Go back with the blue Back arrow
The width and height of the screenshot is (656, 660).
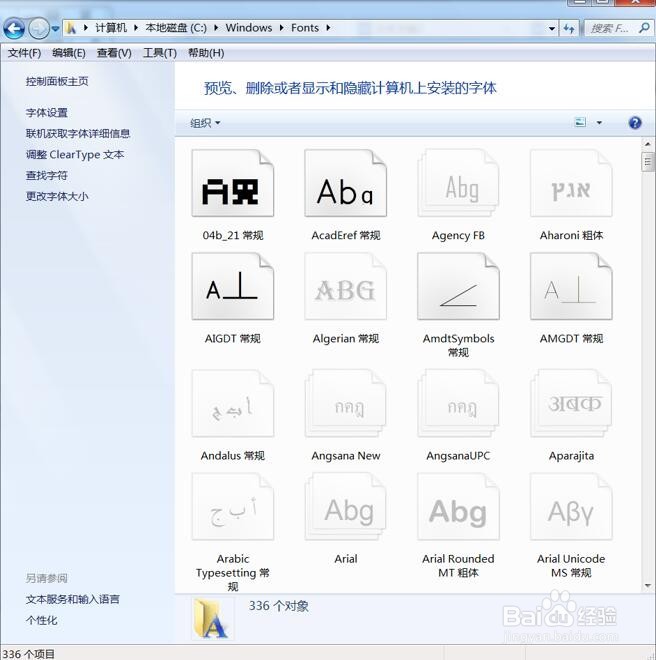pos(13,29)
